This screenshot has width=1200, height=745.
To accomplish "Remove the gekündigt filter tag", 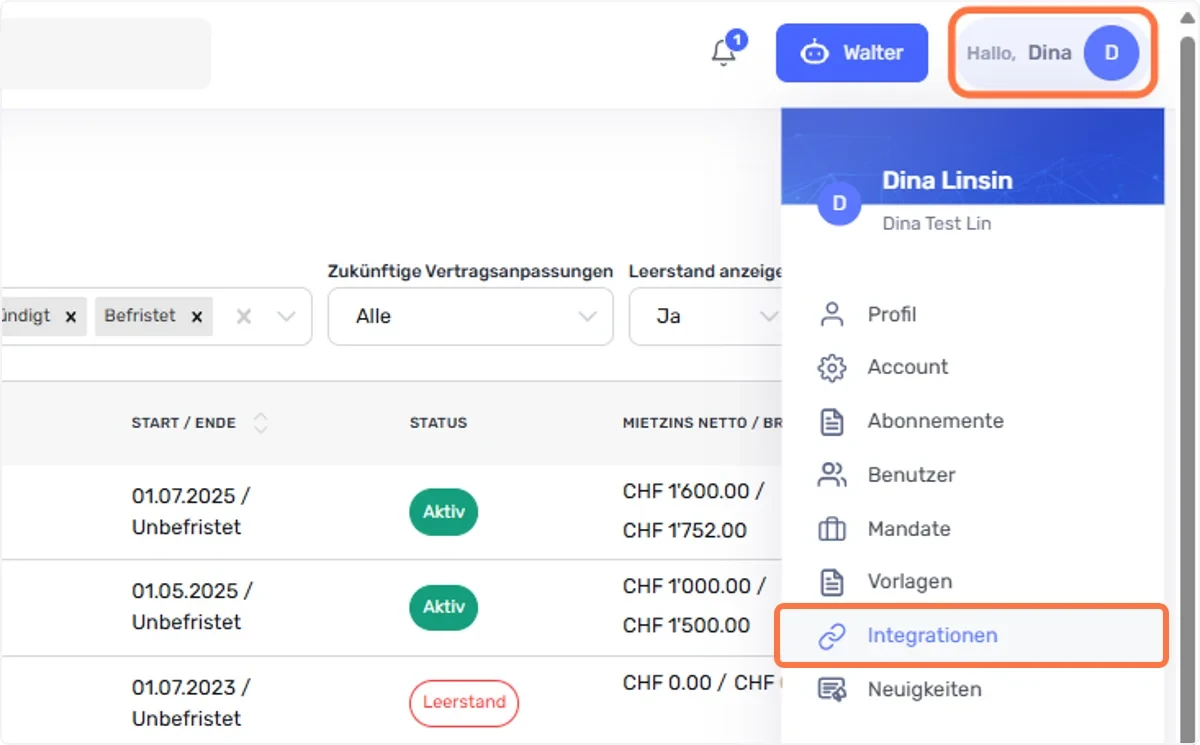I will 70,316.
